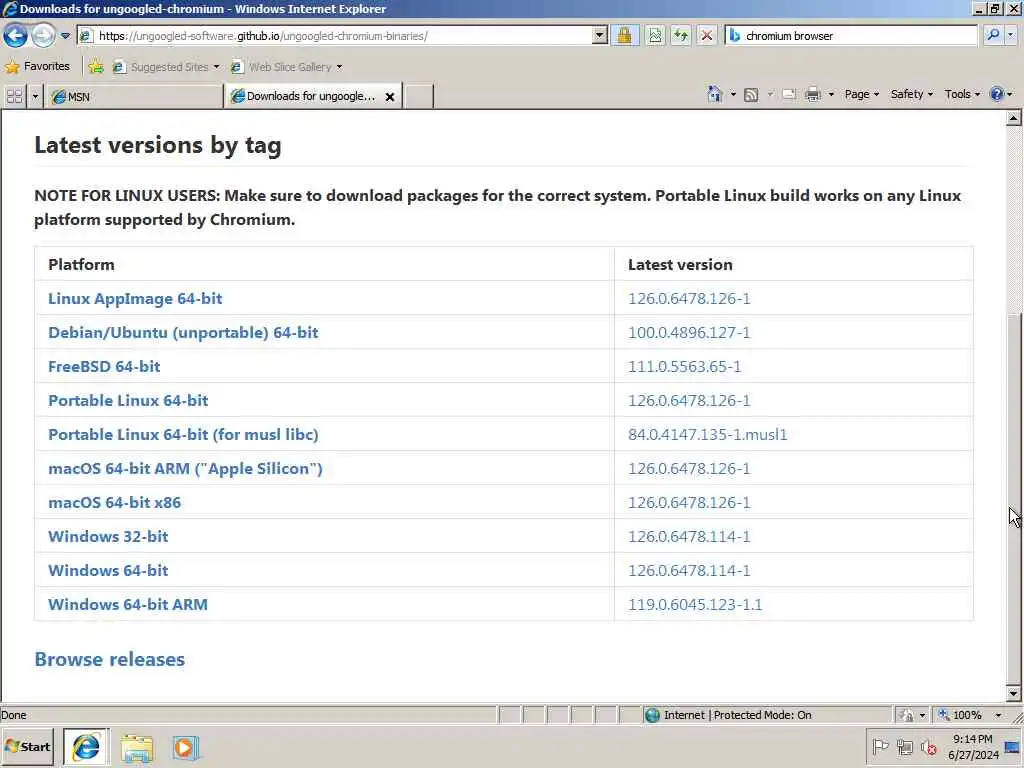Click the scrollbar down arrow
The height and width of the screenshot is (768, 1024).
[1014, 693]
